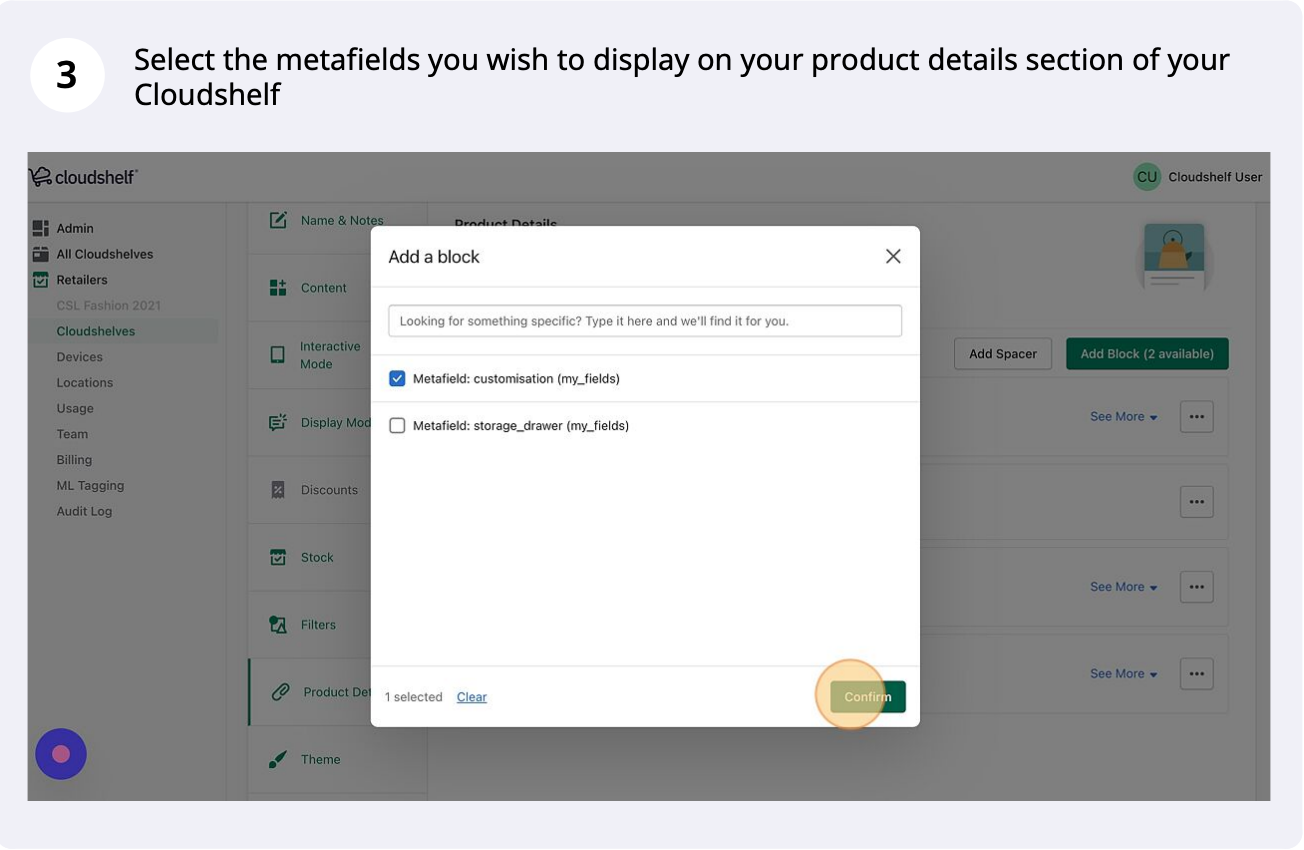Open the Audit Log page
Viewport: 1304px width, 850px height.
84,511
